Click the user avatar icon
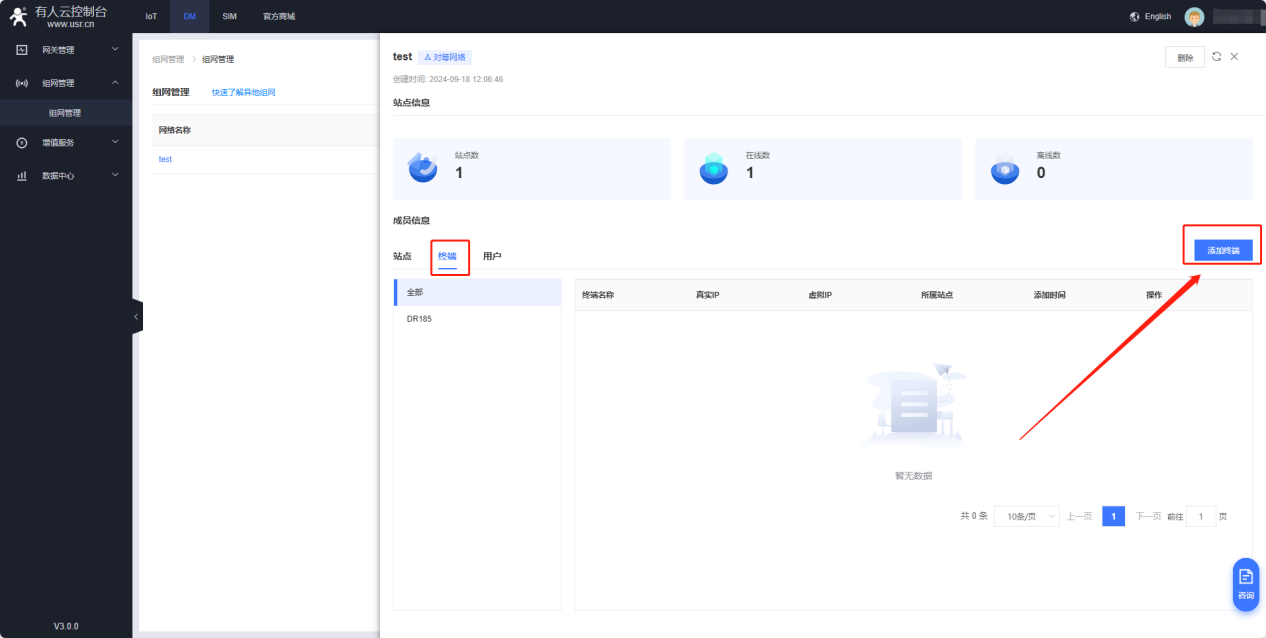 [x=1194, y=17]
